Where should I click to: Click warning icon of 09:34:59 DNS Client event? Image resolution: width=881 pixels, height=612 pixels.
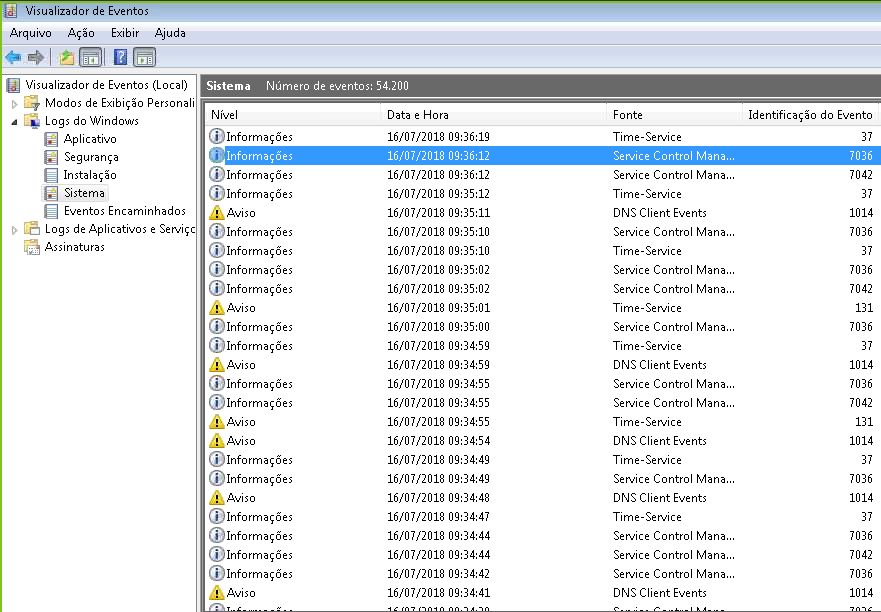[216, 364]
